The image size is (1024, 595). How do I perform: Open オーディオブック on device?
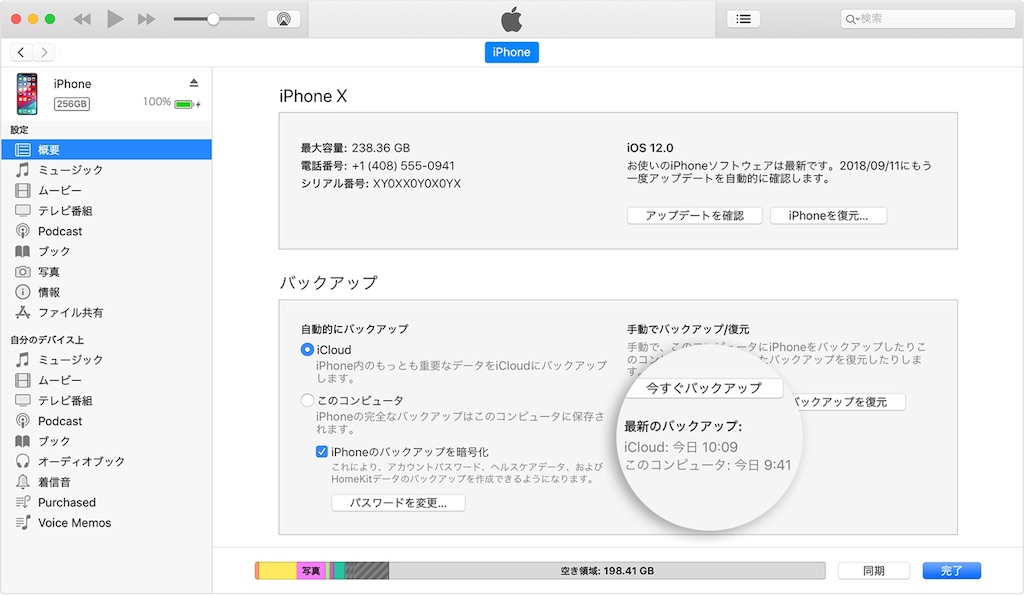(x=106, y=461)
